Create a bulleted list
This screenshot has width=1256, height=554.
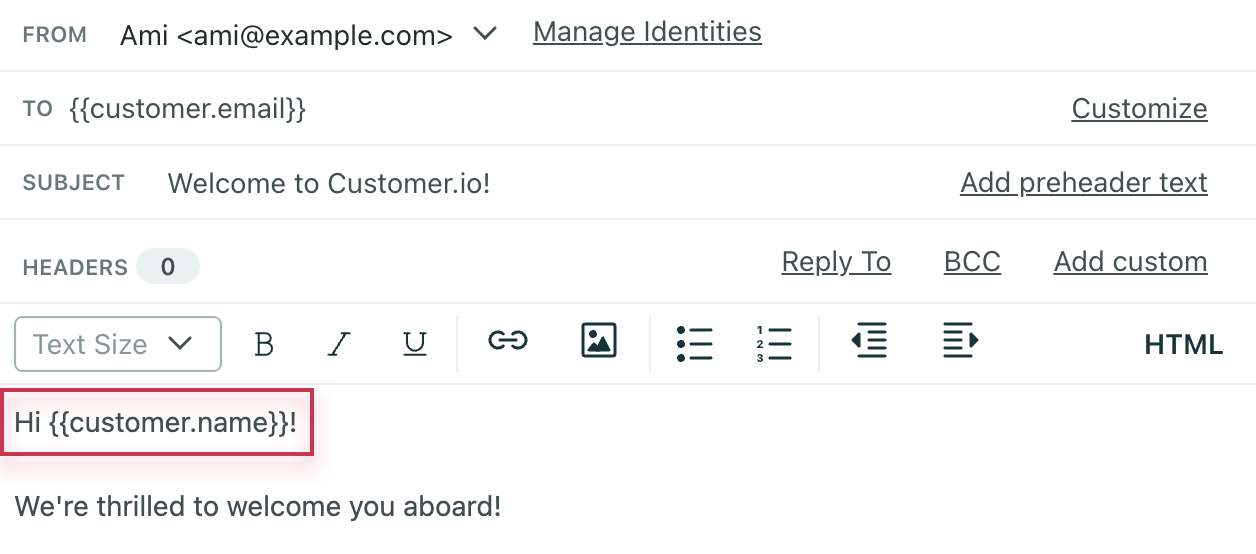tap(694, 343)
